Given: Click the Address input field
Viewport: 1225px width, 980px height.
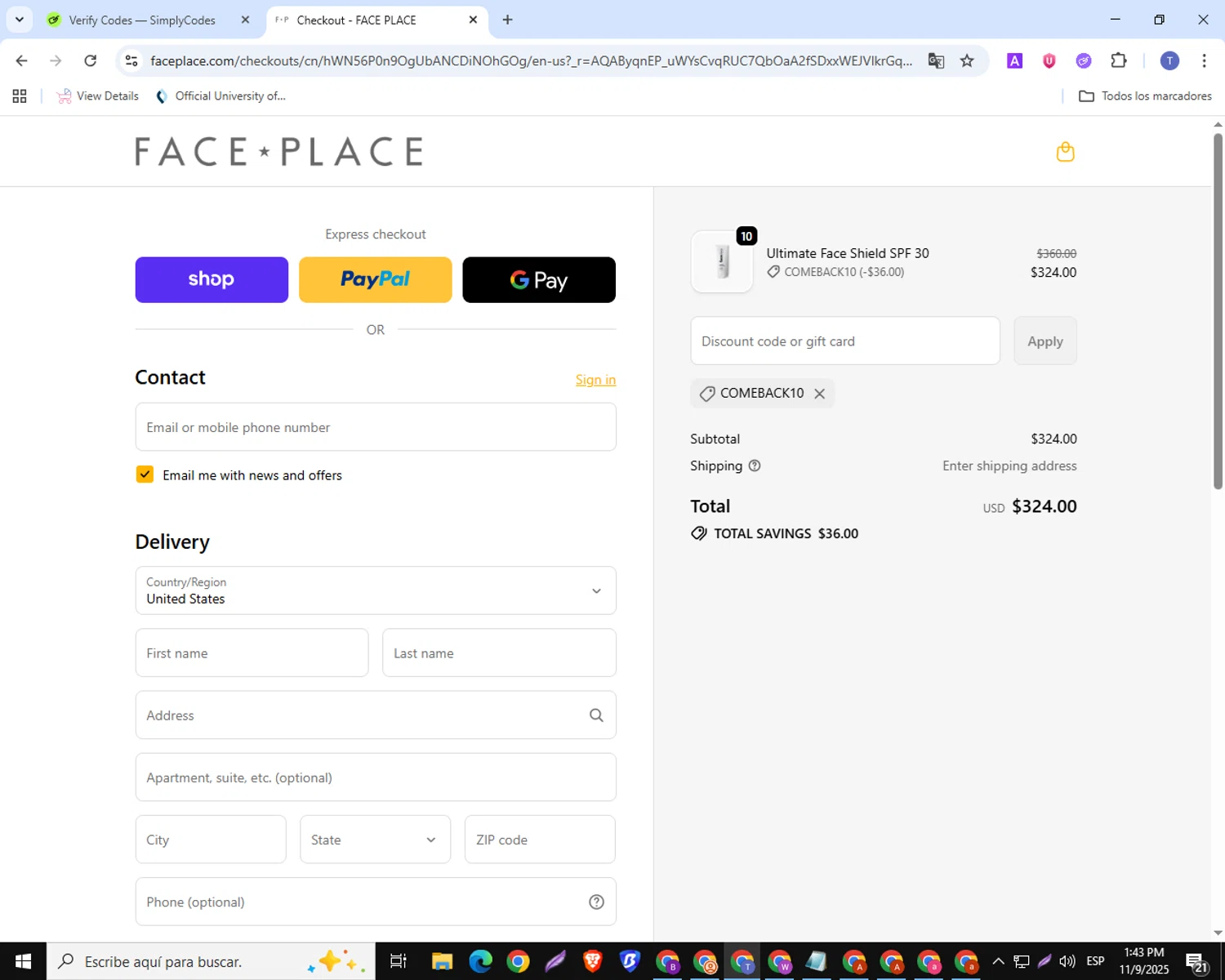Looking at the screenshot, I should (376, 715).
